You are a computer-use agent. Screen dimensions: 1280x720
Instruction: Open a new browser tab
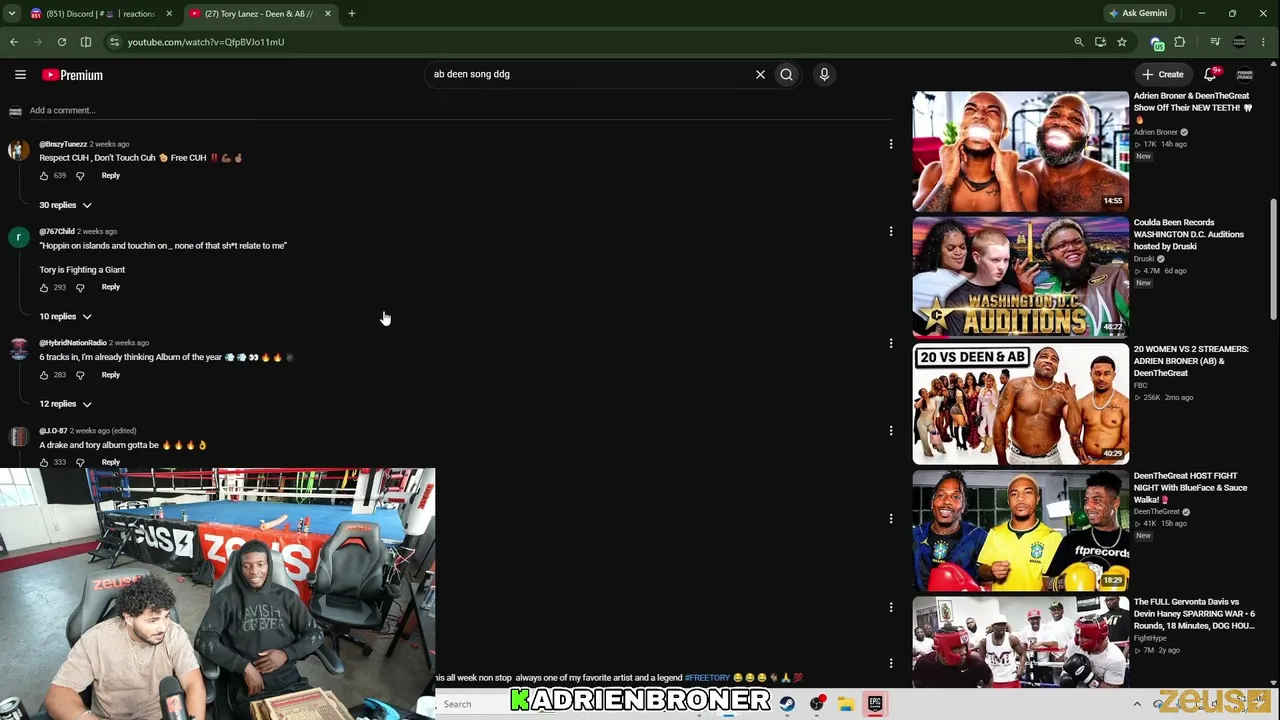352,14
